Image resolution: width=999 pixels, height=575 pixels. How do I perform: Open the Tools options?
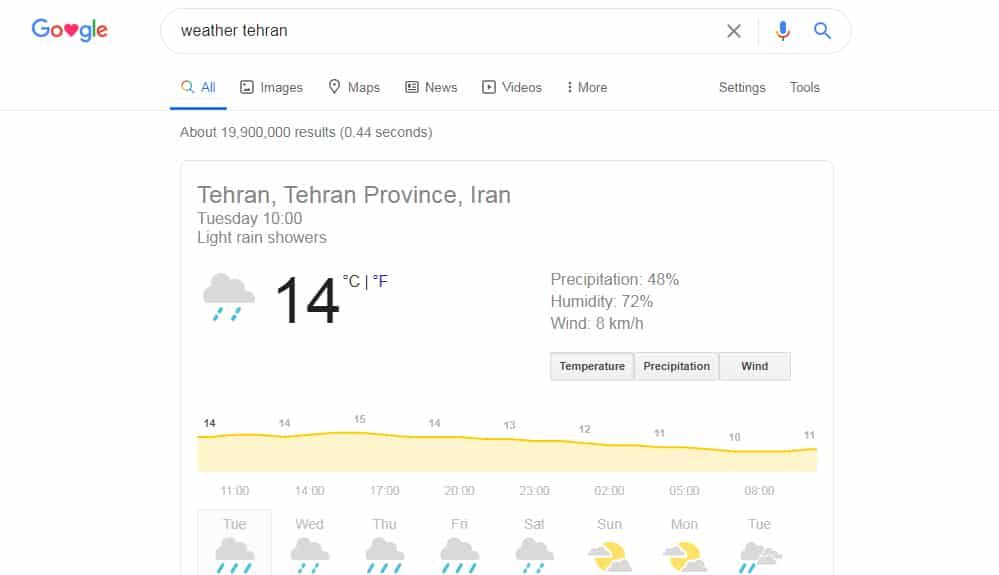tap(804, 88)
